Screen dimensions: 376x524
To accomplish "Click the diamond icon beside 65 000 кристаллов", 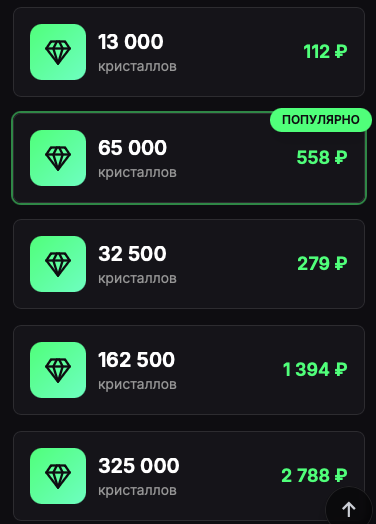I will (58, 158).
